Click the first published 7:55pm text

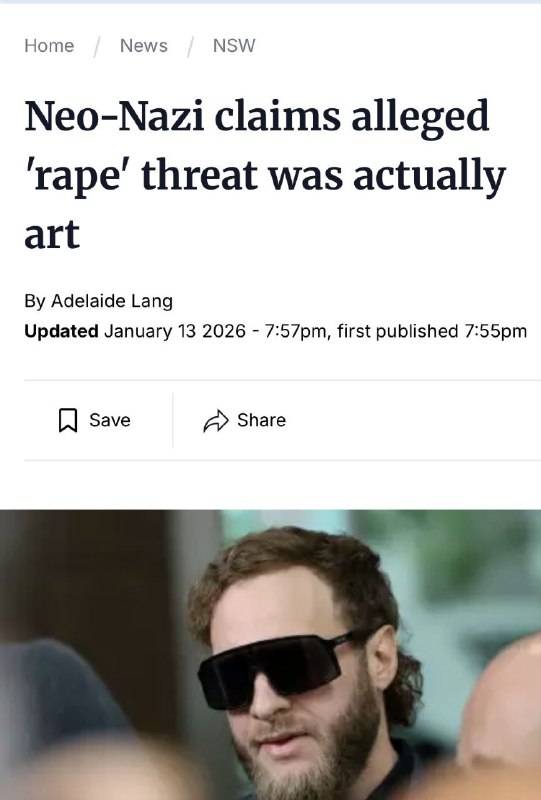click(x=432, y=331)
